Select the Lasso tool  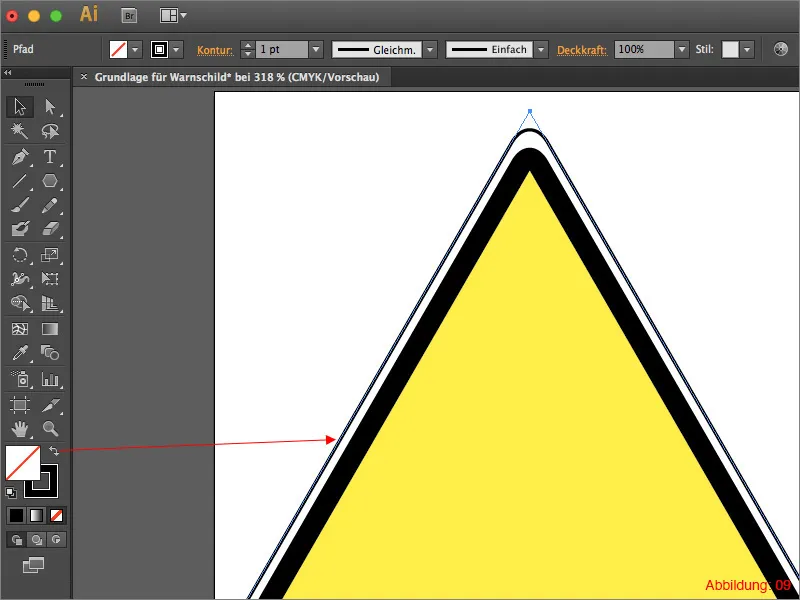point(50,131)
